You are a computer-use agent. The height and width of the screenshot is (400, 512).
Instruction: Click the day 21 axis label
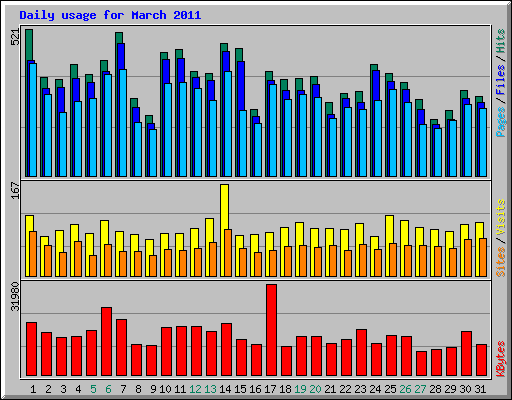coord(330,389)
